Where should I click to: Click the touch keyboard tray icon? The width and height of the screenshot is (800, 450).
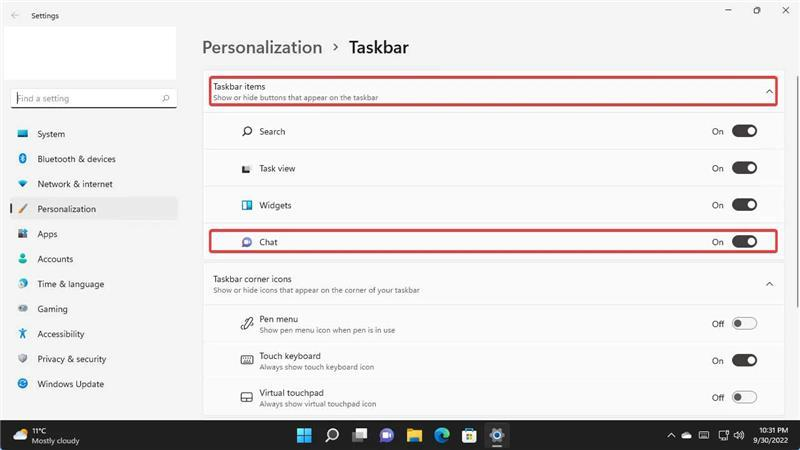[x=704, y=435]
